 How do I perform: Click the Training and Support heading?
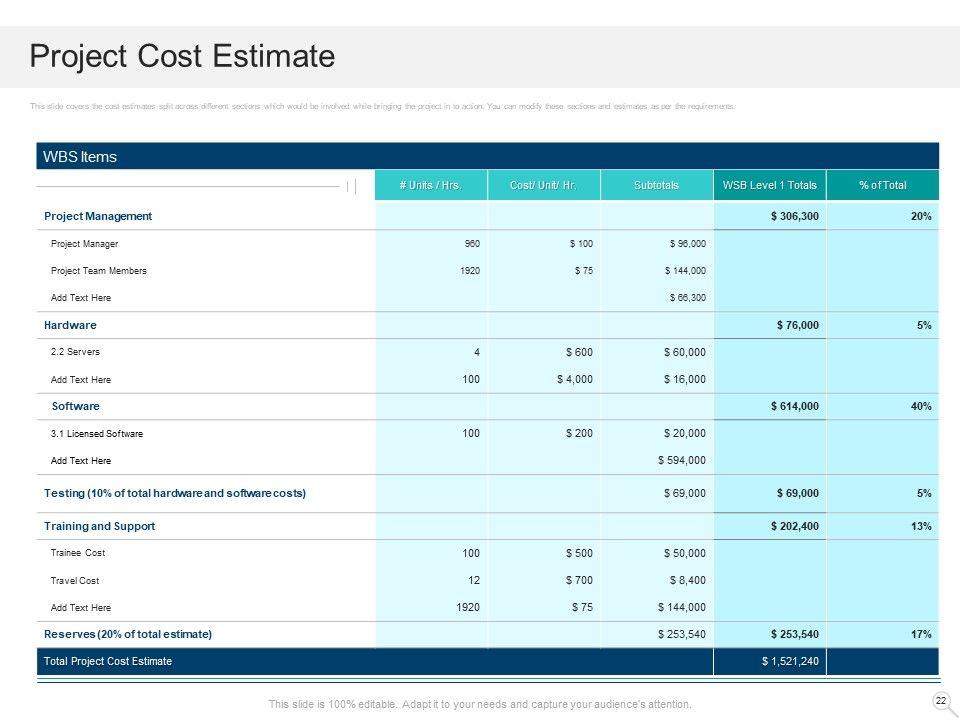click(x=100, y=526)
